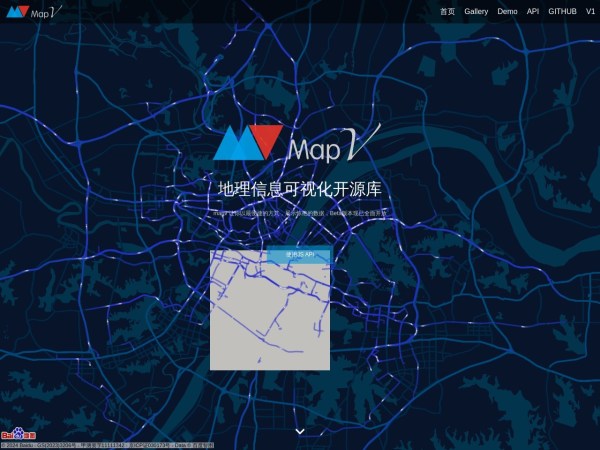The width and height of the screenshot is (600, 450).
Task: Open the Demo navigation link
Action: pos(507,11)
